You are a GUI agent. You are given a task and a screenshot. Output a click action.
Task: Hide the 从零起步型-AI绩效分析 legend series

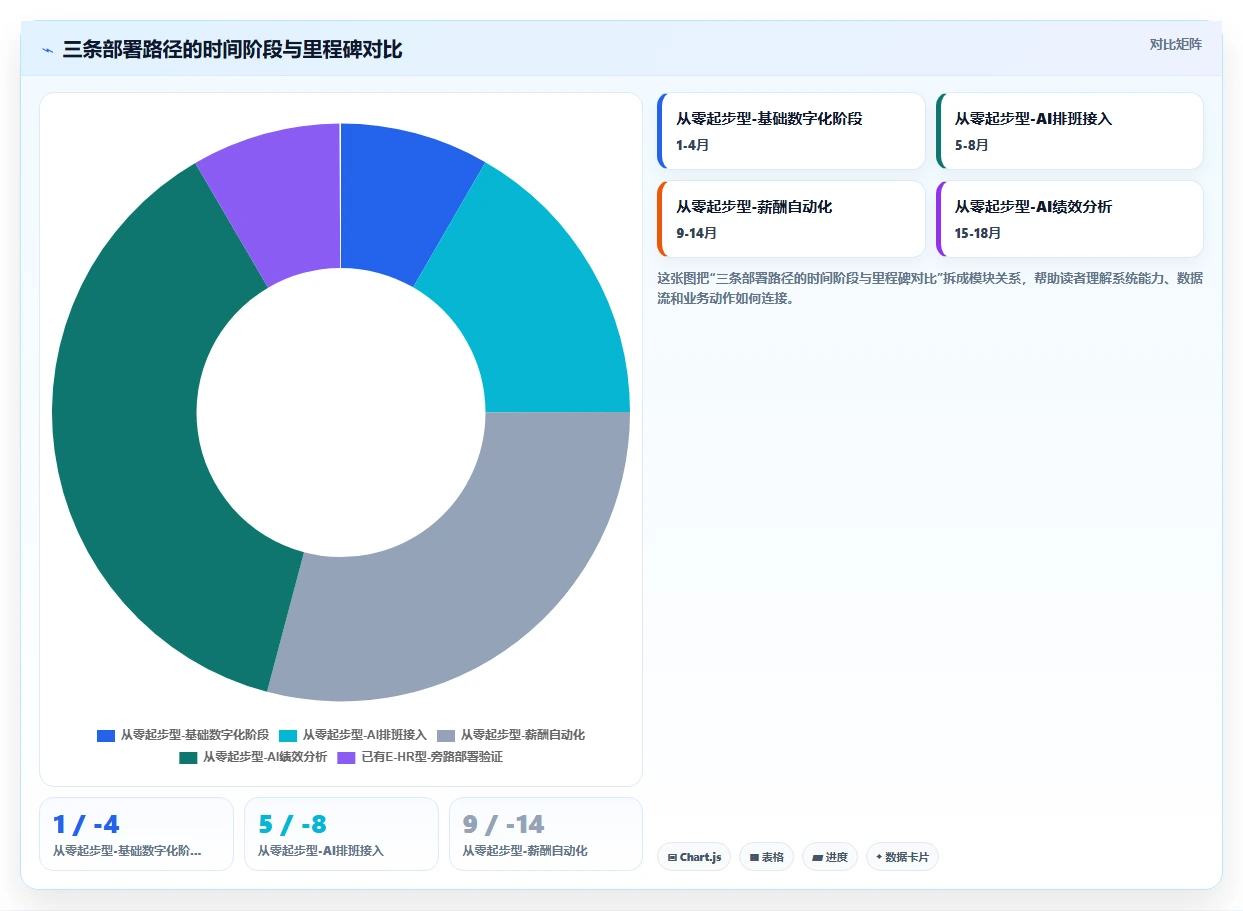click(253, 757)
